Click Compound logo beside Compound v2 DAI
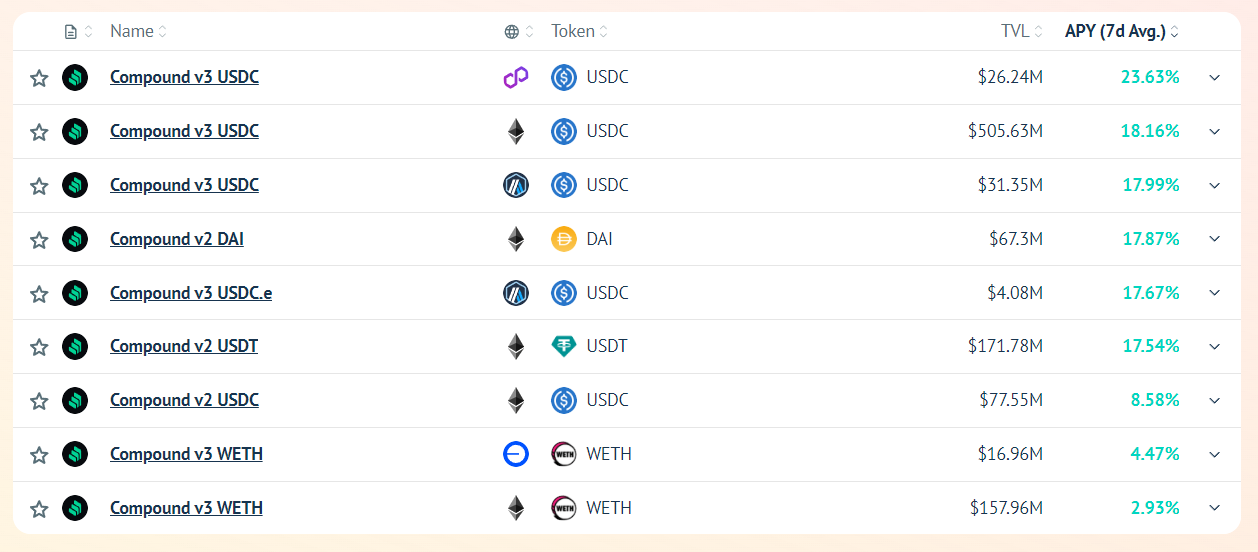Viewport: 1258px width, 552px height. click(75, 239)
